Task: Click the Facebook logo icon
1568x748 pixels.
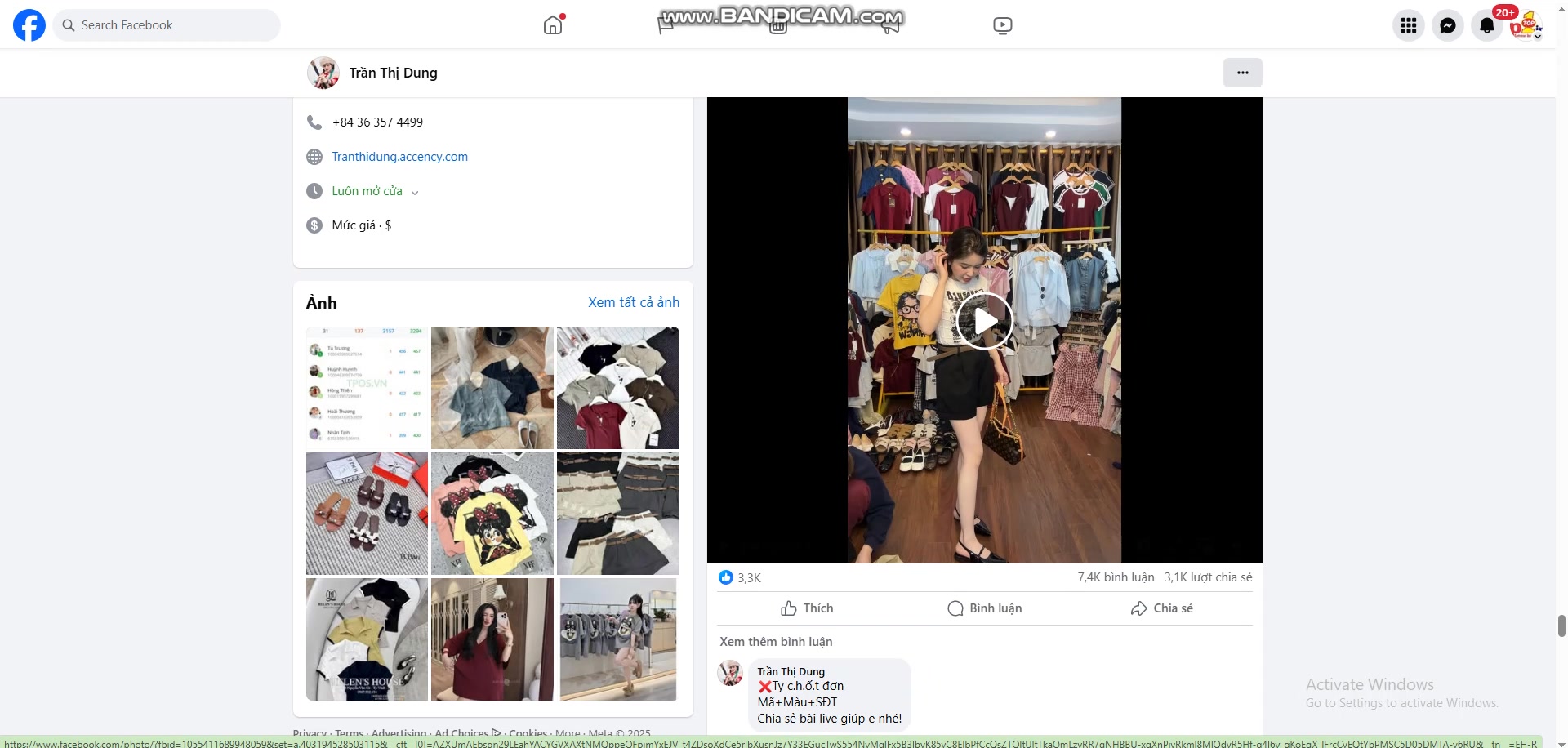Action: (29, 25)
